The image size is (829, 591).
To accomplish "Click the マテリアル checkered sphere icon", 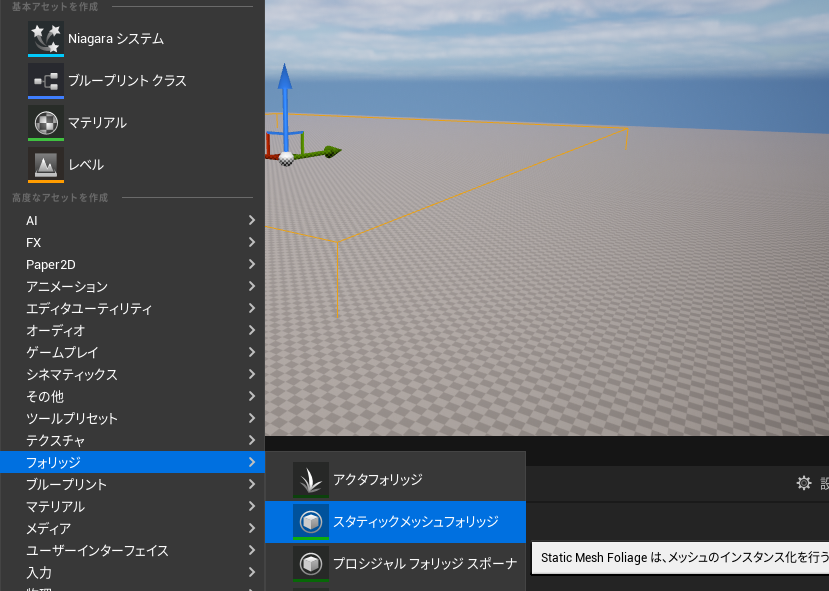I will tap(45, 123).
